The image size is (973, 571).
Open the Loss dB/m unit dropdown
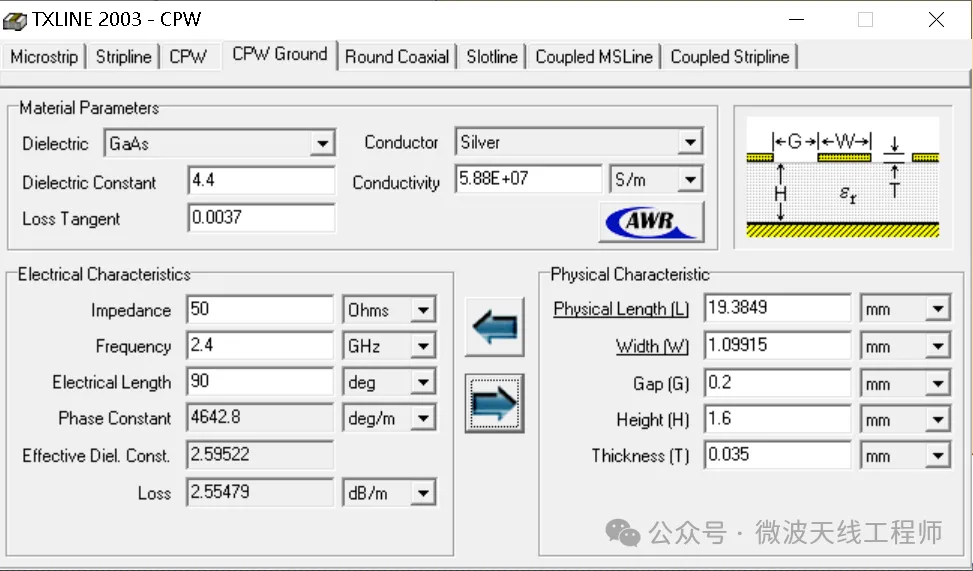point(423,493)
